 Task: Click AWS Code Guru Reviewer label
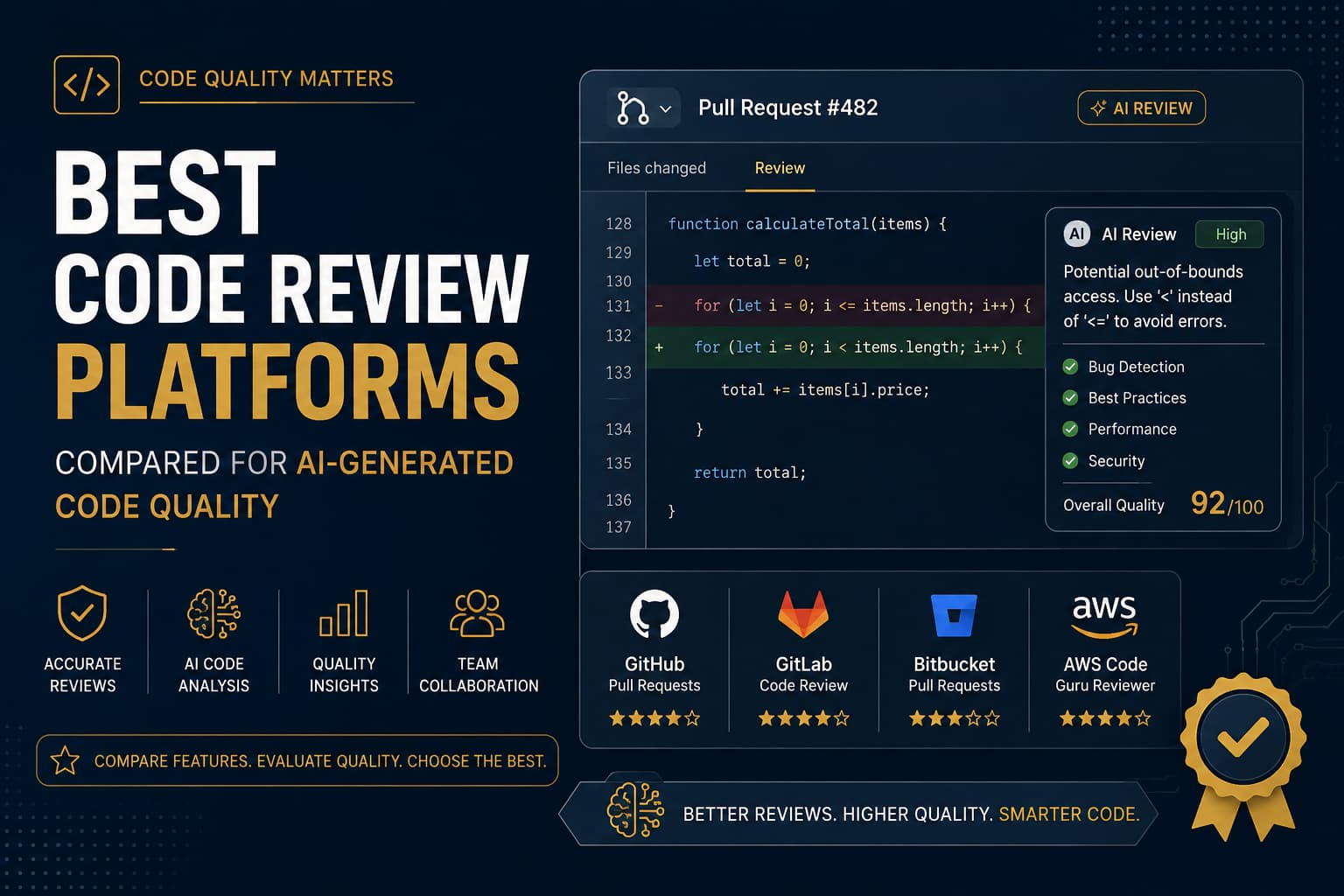click(x=1105, y=674)
